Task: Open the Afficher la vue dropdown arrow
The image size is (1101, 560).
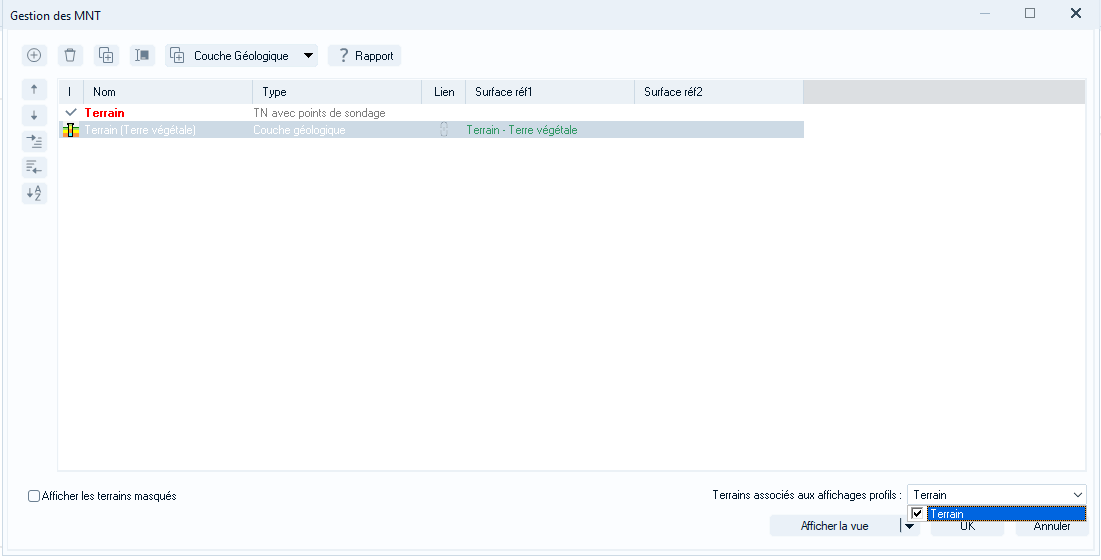Action: (909, 526)
